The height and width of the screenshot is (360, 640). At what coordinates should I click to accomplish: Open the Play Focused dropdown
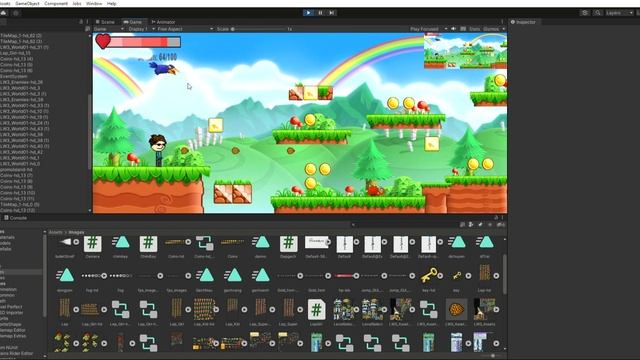[428, 29]
